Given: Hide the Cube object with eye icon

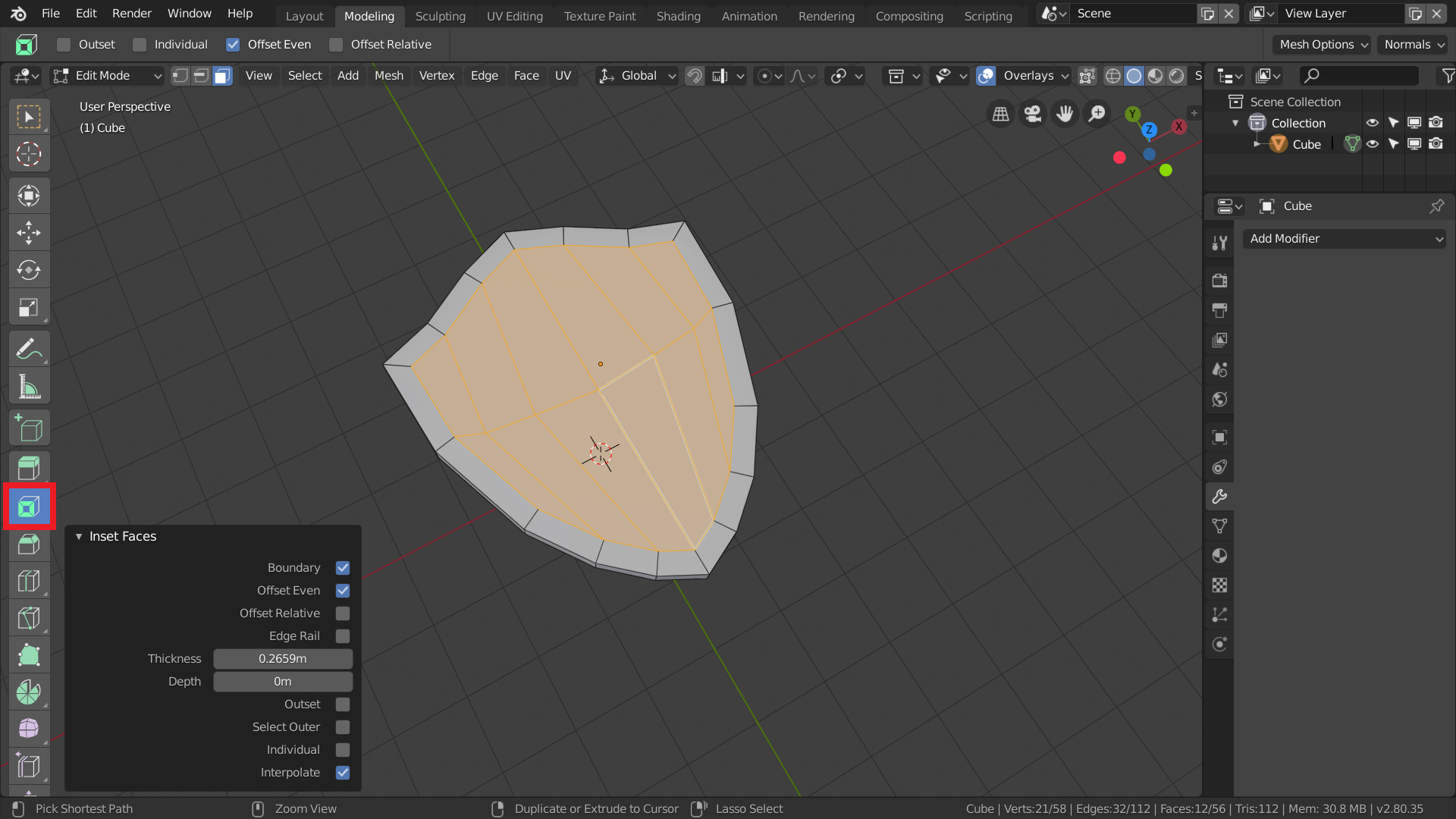Looking at the screenshot, I should [x=1373, y=144].
